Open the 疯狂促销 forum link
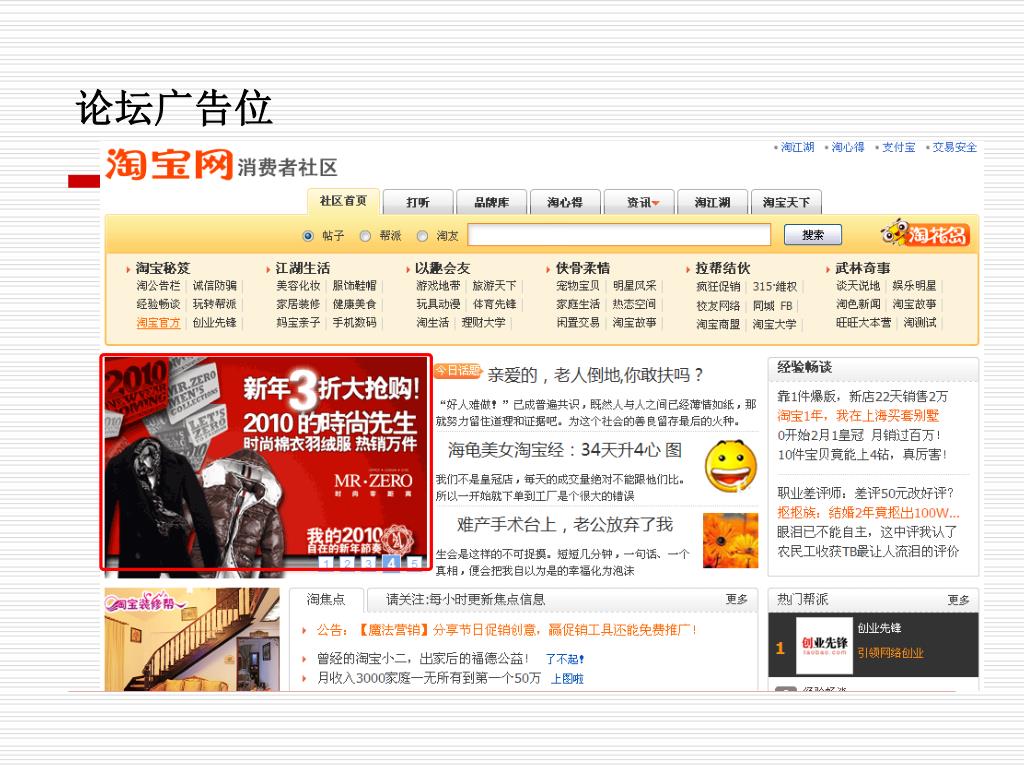The height and width of the screenshot is (768, 1024). point(718,287)
